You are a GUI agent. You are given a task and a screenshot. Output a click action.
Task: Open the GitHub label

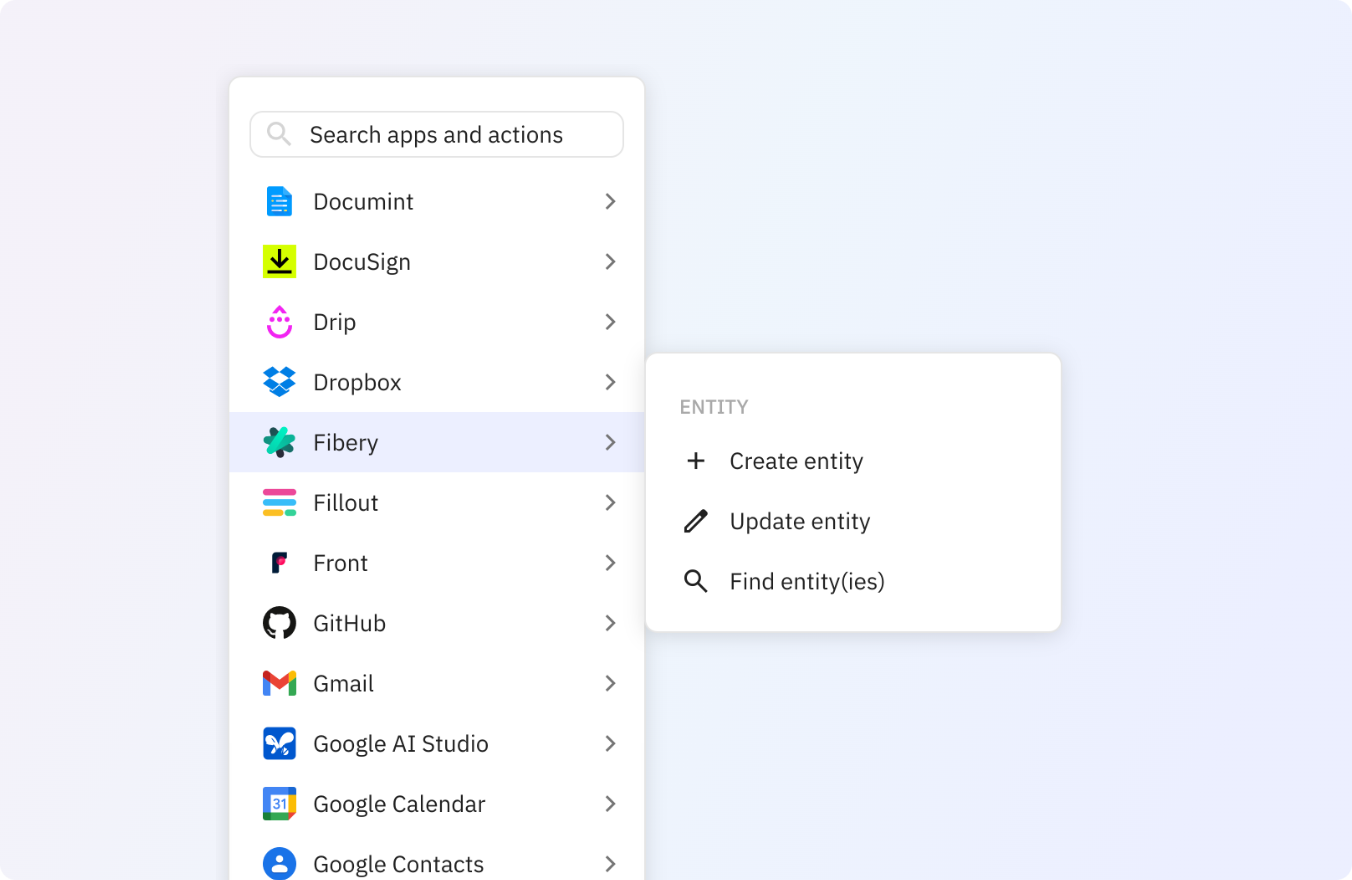point(349,623)
